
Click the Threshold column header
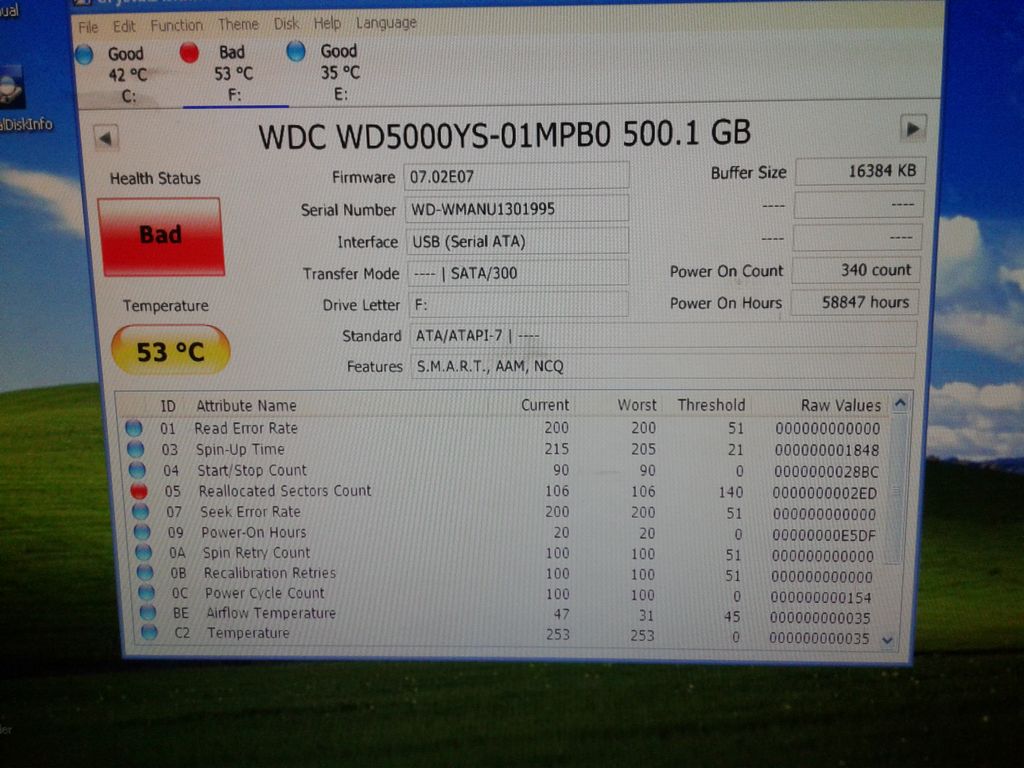pos(711,405)
